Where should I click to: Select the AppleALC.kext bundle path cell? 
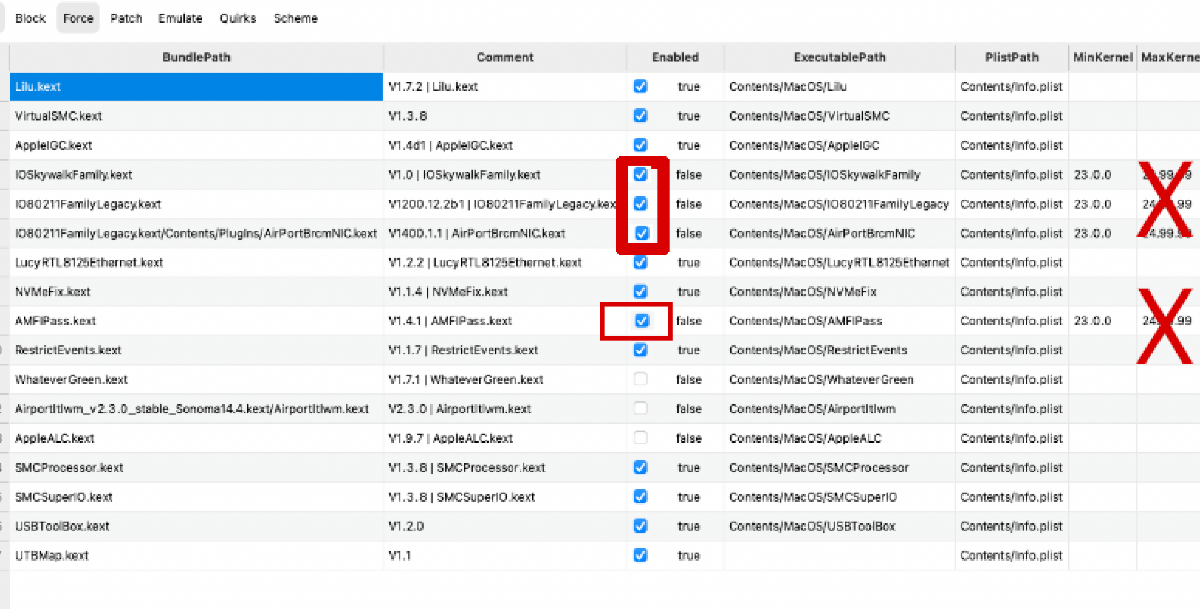tap(196, 438)
